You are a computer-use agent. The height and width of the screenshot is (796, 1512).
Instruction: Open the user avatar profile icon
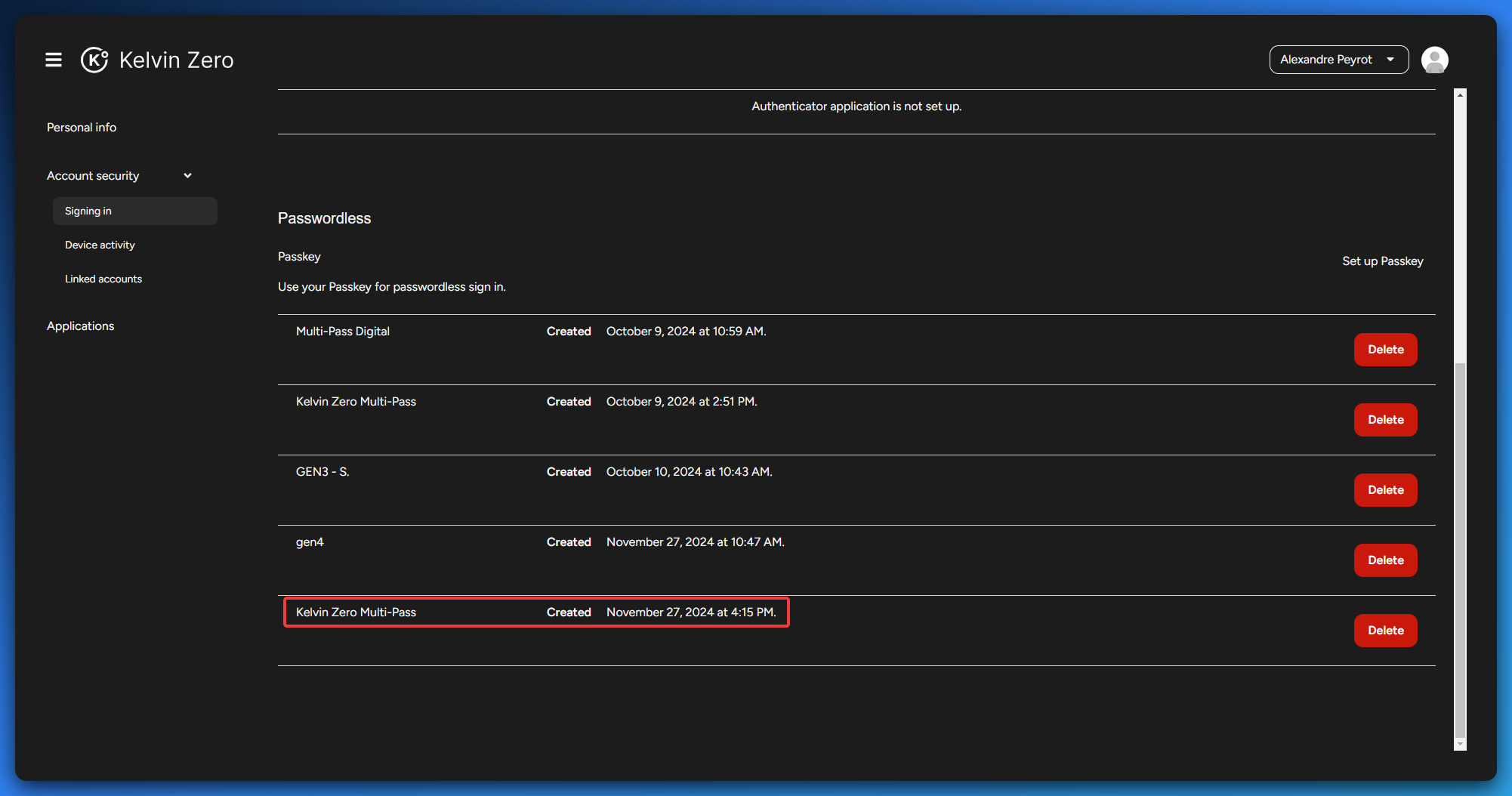1434,60
